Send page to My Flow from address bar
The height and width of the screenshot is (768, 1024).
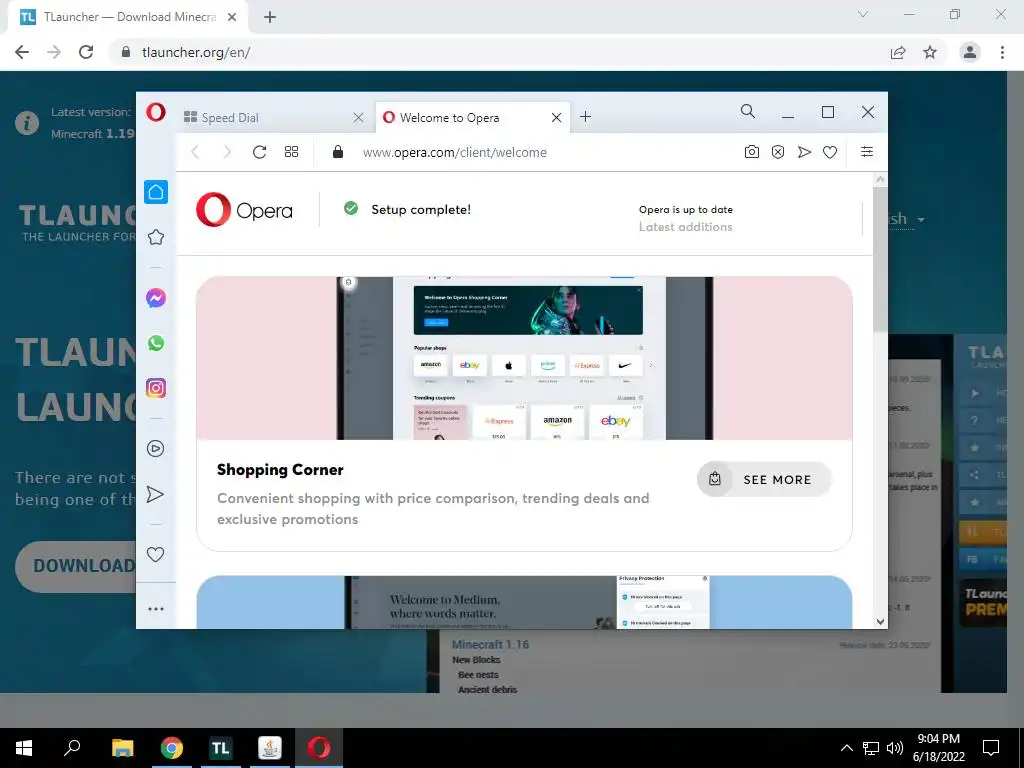[804, 152]
